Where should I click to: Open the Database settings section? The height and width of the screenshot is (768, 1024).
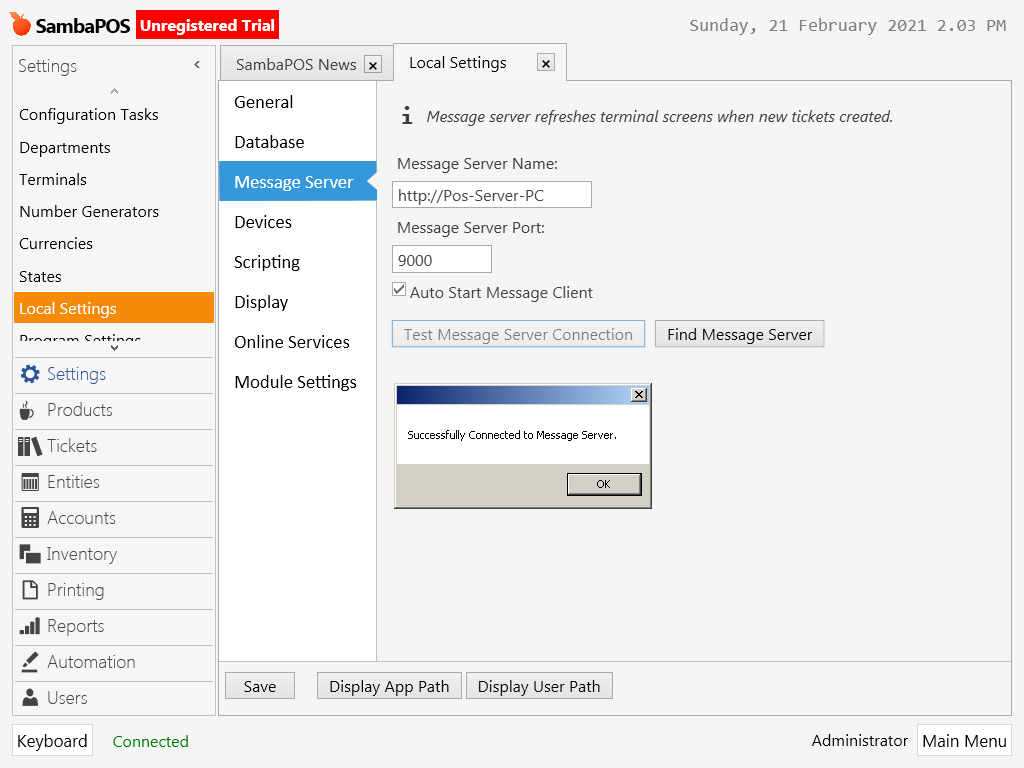coord(298,142)
